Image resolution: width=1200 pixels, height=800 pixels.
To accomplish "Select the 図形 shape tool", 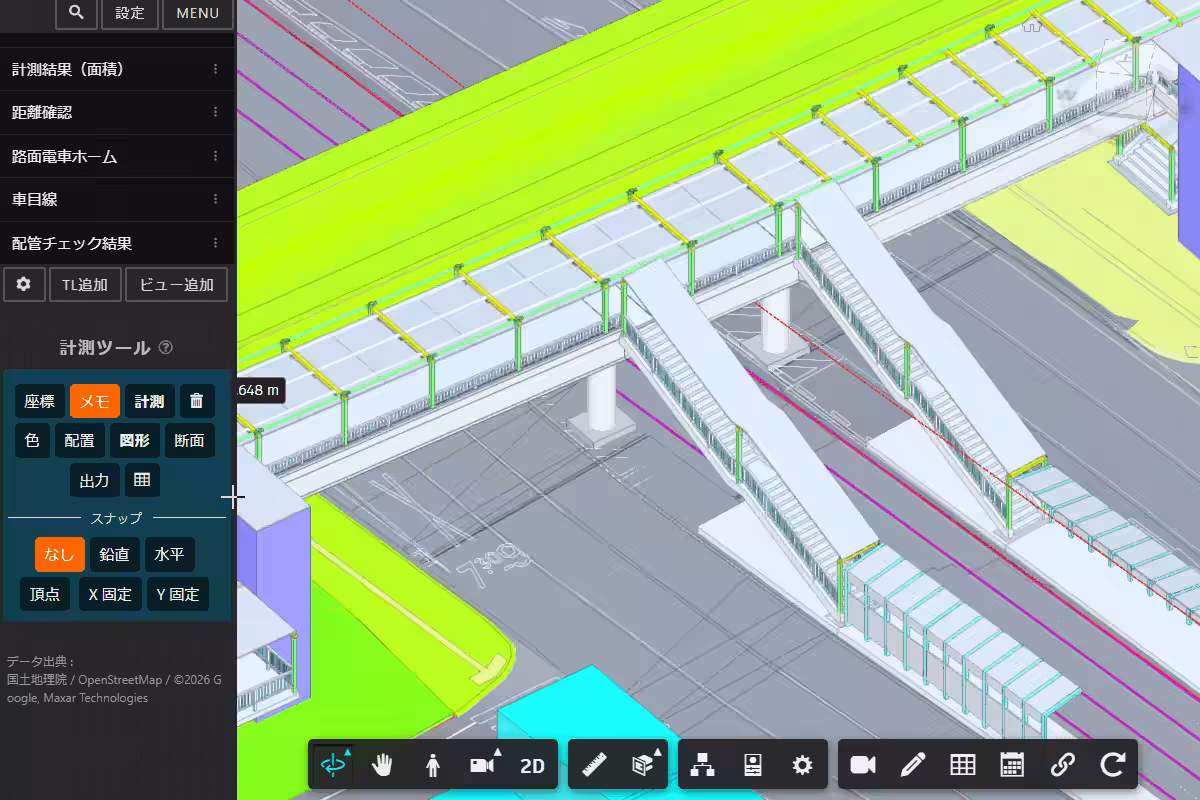I will click(135, 441).
